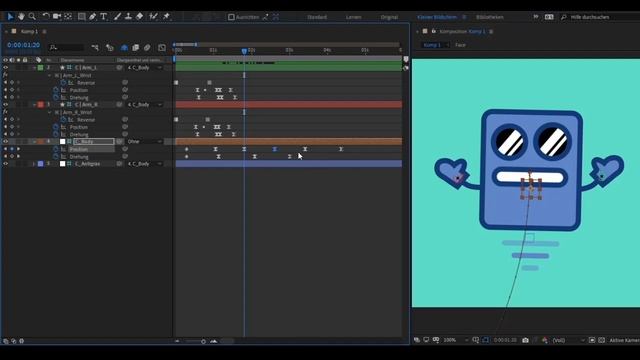The image size is (640, 360).
Task: Click the red label color of C | Arm_R
Action: pos(40,105)
